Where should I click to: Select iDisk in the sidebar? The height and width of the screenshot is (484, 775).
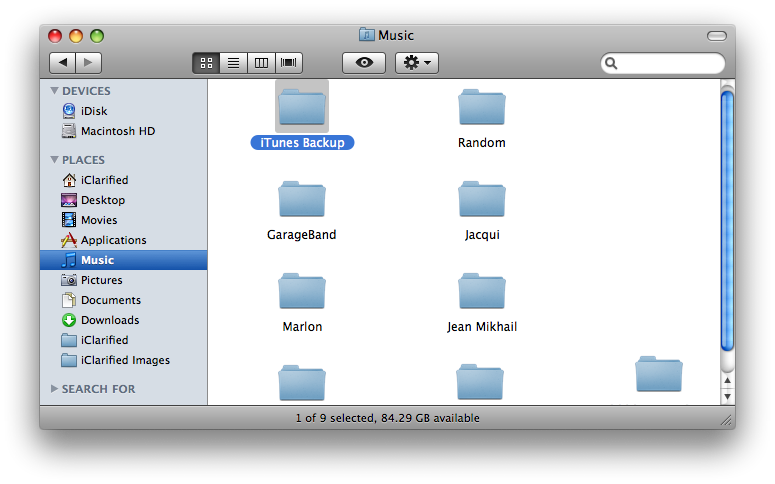click(124, 111)
